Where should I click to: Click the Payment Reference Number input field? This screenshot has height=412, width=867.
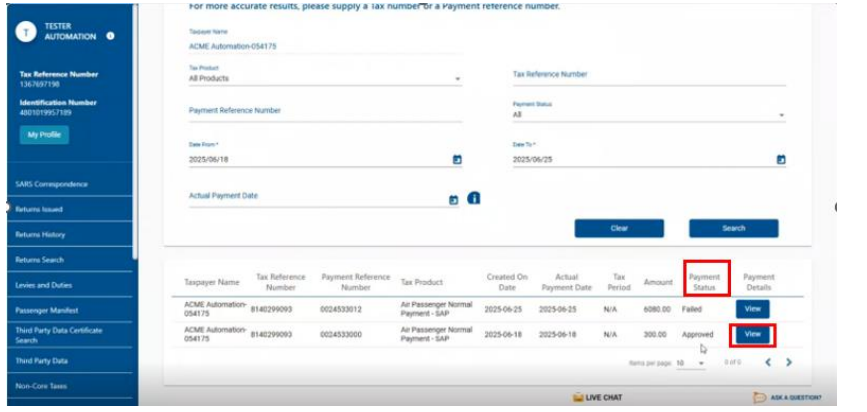tap(325, 111)
